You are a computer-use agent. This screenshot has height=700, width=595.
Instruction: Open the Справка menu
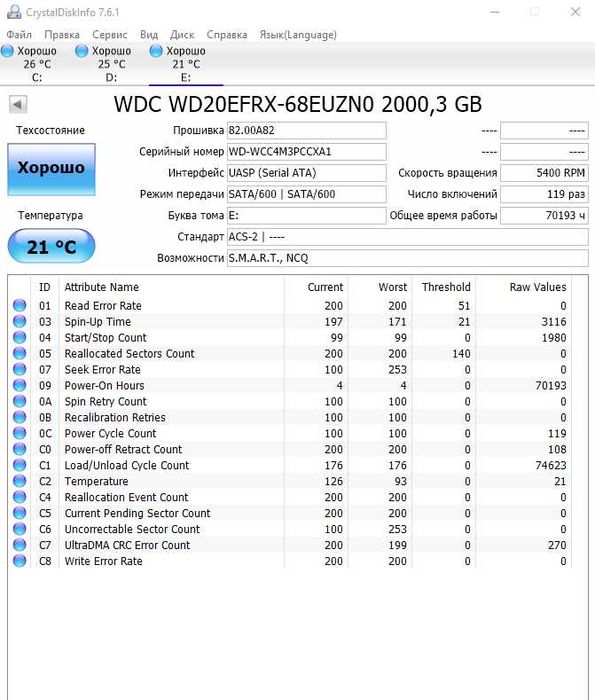tap(227, 35)
